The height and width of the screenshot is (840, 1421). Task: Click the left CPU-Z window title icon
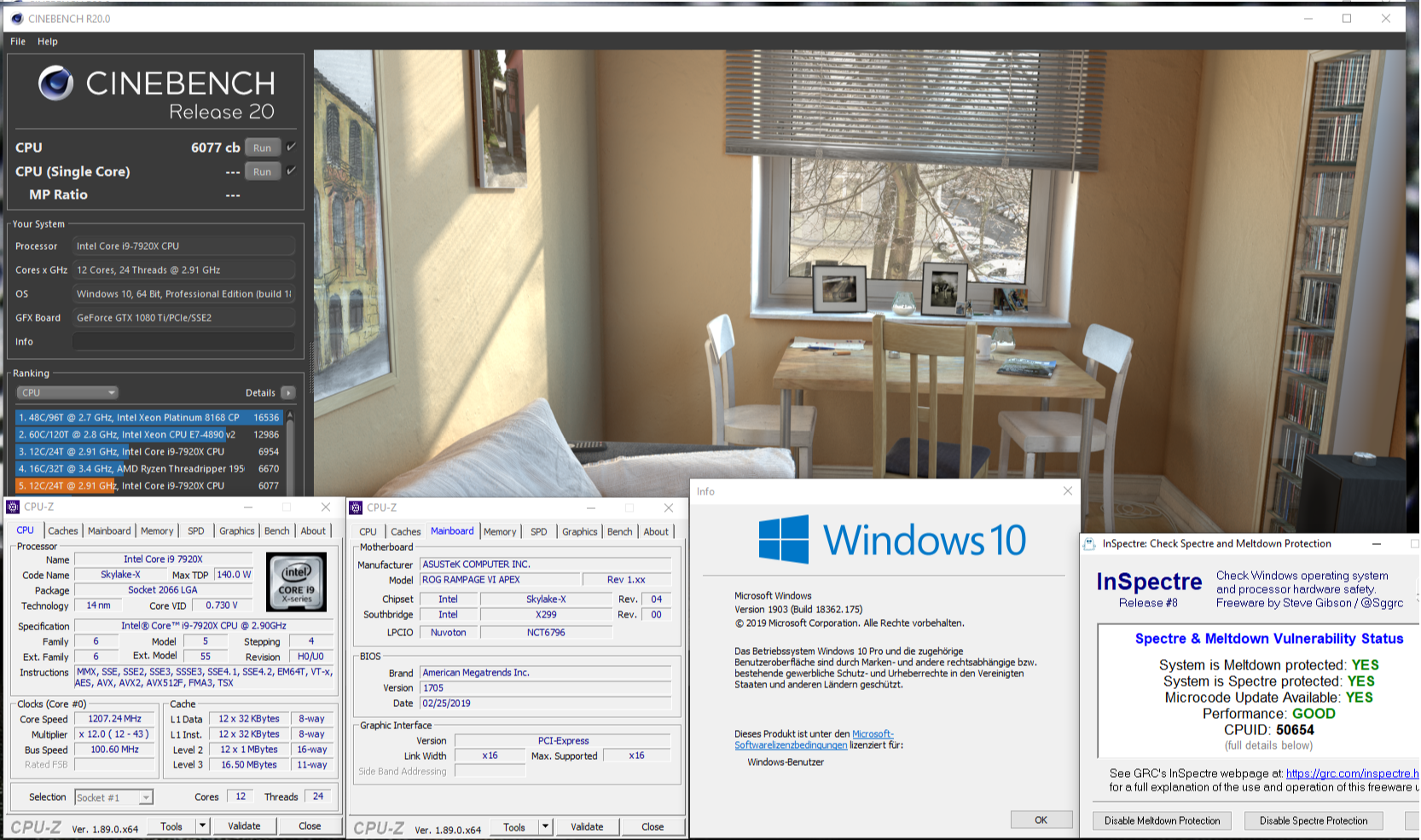coord(13,507)
